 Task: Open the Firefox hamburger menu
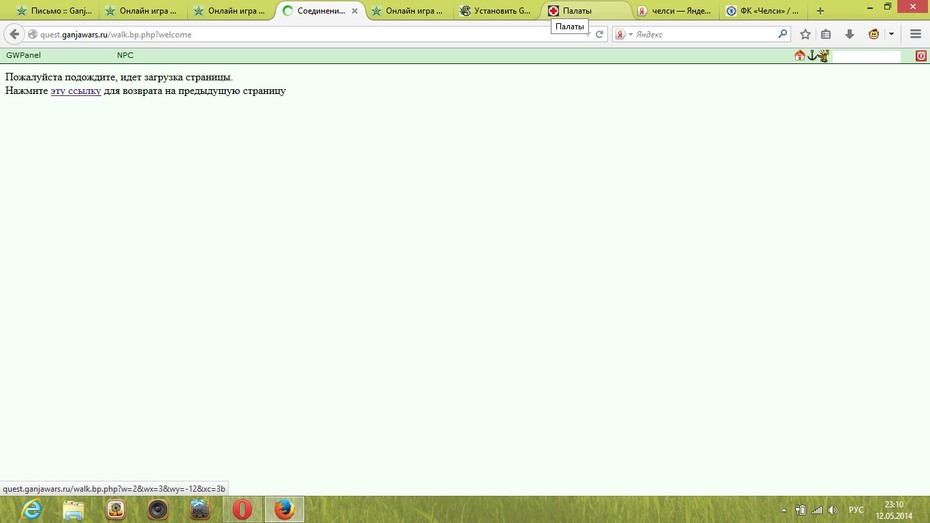point(915,34)
